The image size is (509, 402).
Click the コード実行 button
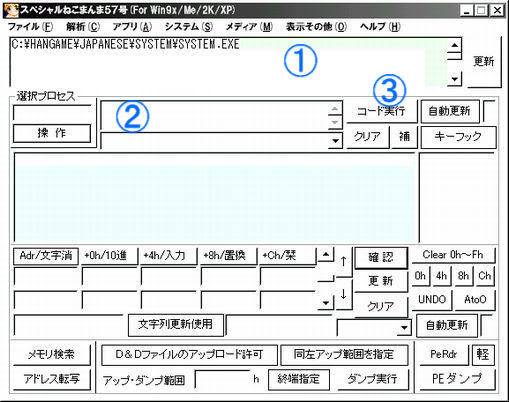(x=381, y=111)
